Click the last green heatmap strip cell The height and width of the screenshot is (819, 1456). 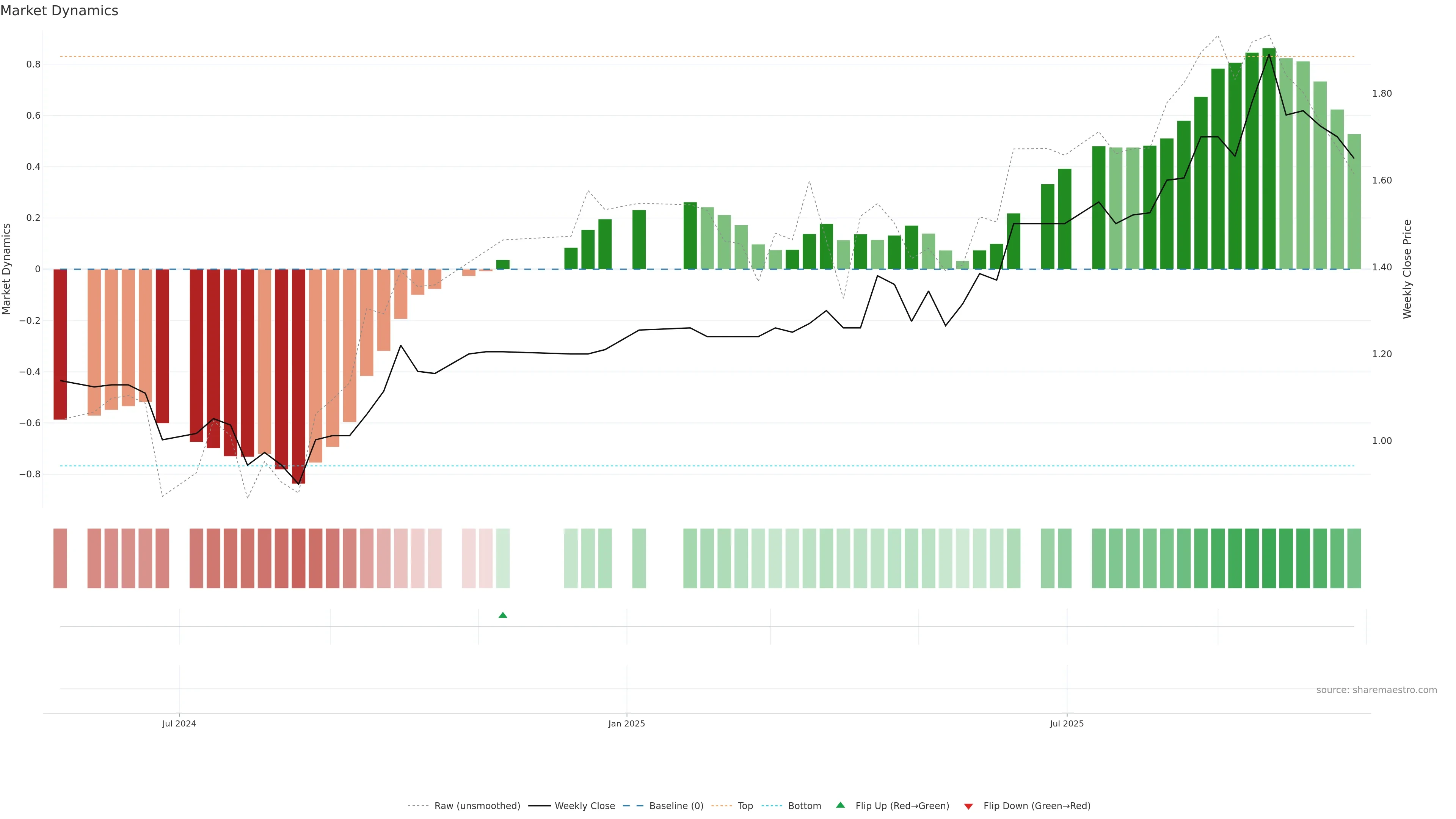pyautogui.click(x=1354, y=558)
